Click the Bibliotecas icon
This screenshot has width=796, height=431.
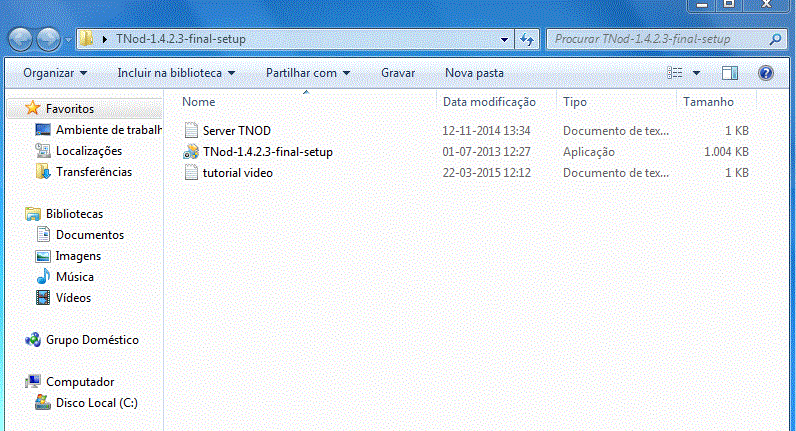pyautogui.click(x=33, y=214)
